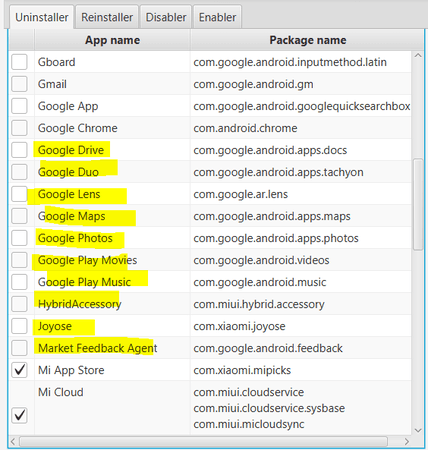Select the Gboard app name
The width and height of the screenshot is (428, 450).
coord(57,62)
